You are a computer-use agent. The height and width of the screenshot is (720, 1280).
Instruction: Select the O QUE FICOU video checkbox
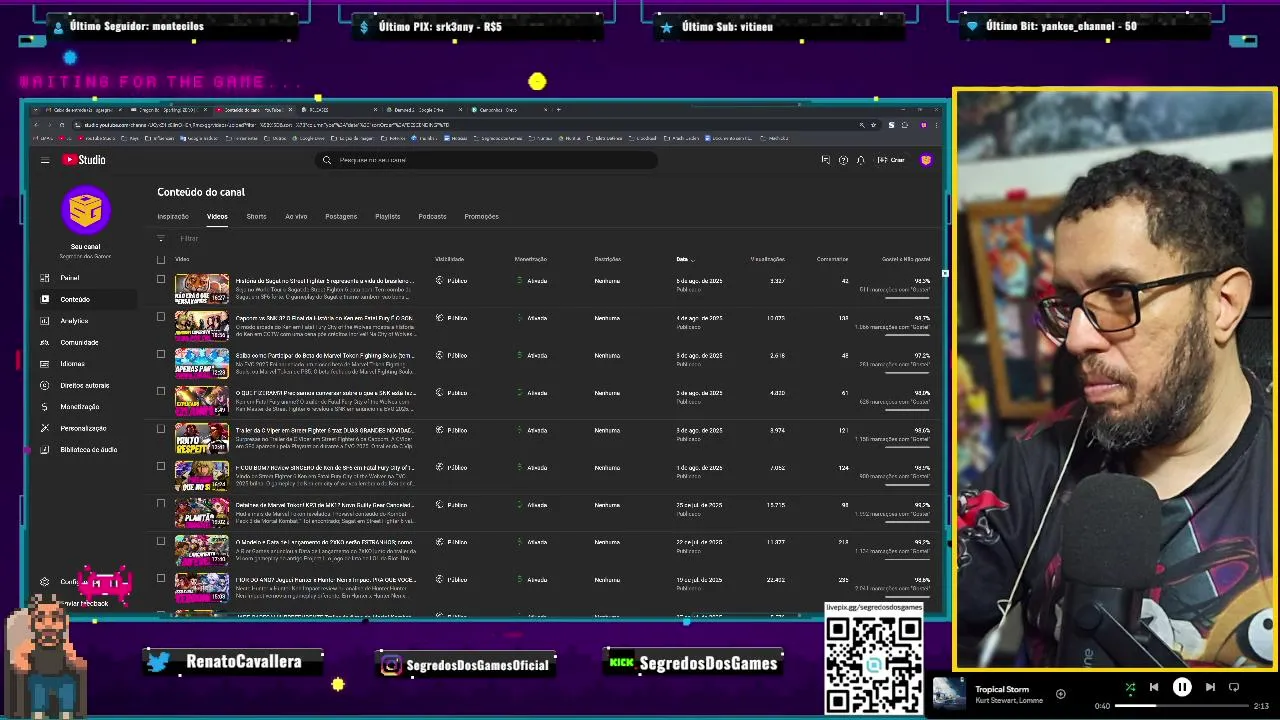[161, 391]
